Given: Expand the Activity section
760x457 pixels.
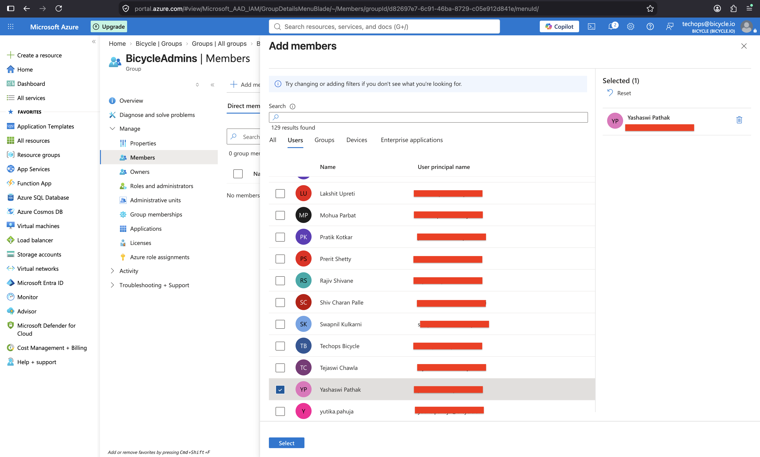Looking at the screenshot, I should click(112, 271).
